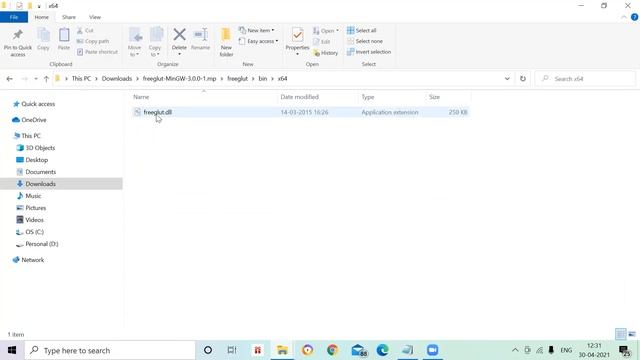Viewport: 640px width, 360px height.
Task: Click the Delete icon
Action: [179, 35]
